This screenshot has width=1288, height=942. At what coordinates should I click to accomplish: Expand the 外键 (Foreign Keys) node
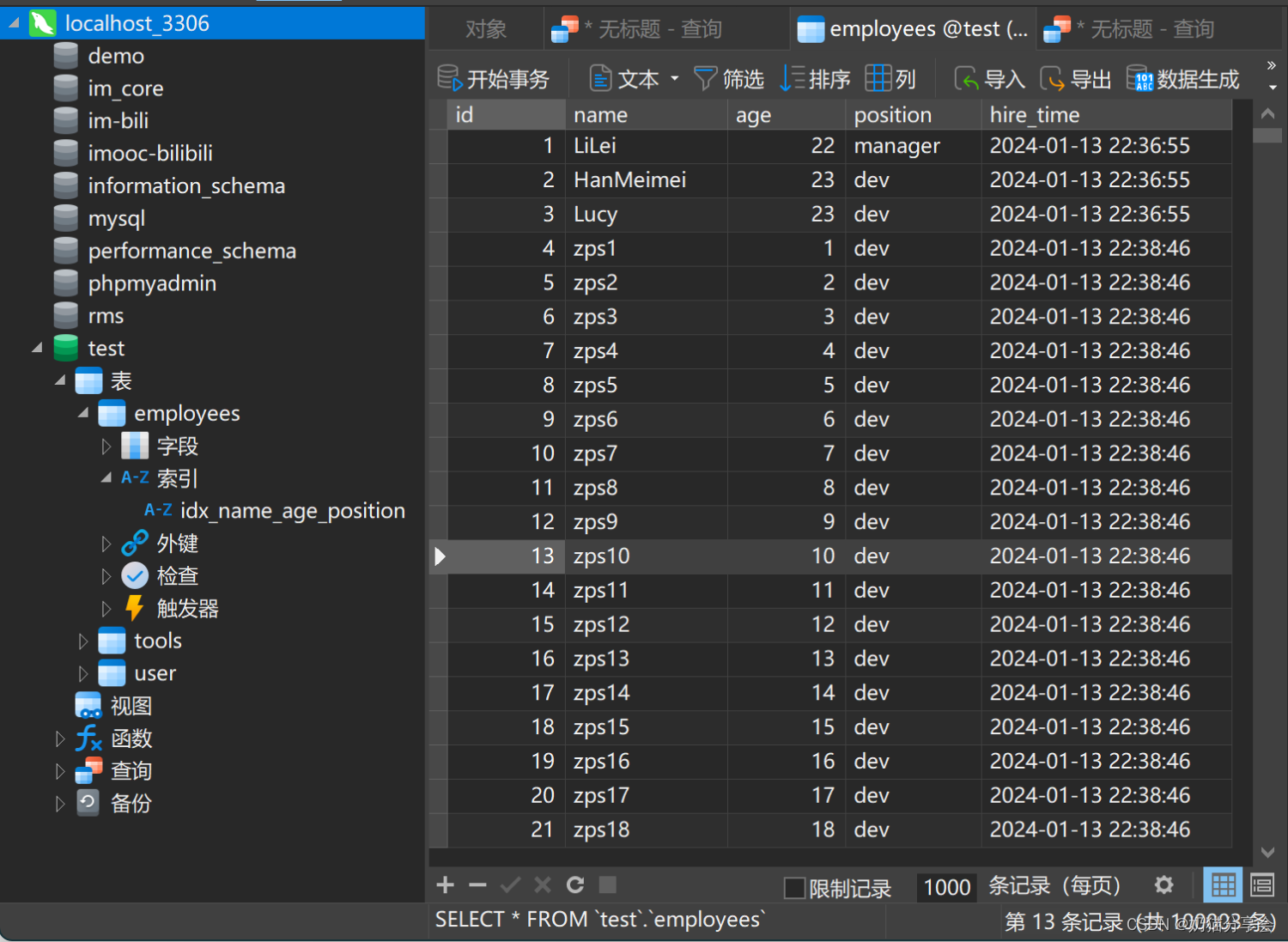click(x=106, y=544)
